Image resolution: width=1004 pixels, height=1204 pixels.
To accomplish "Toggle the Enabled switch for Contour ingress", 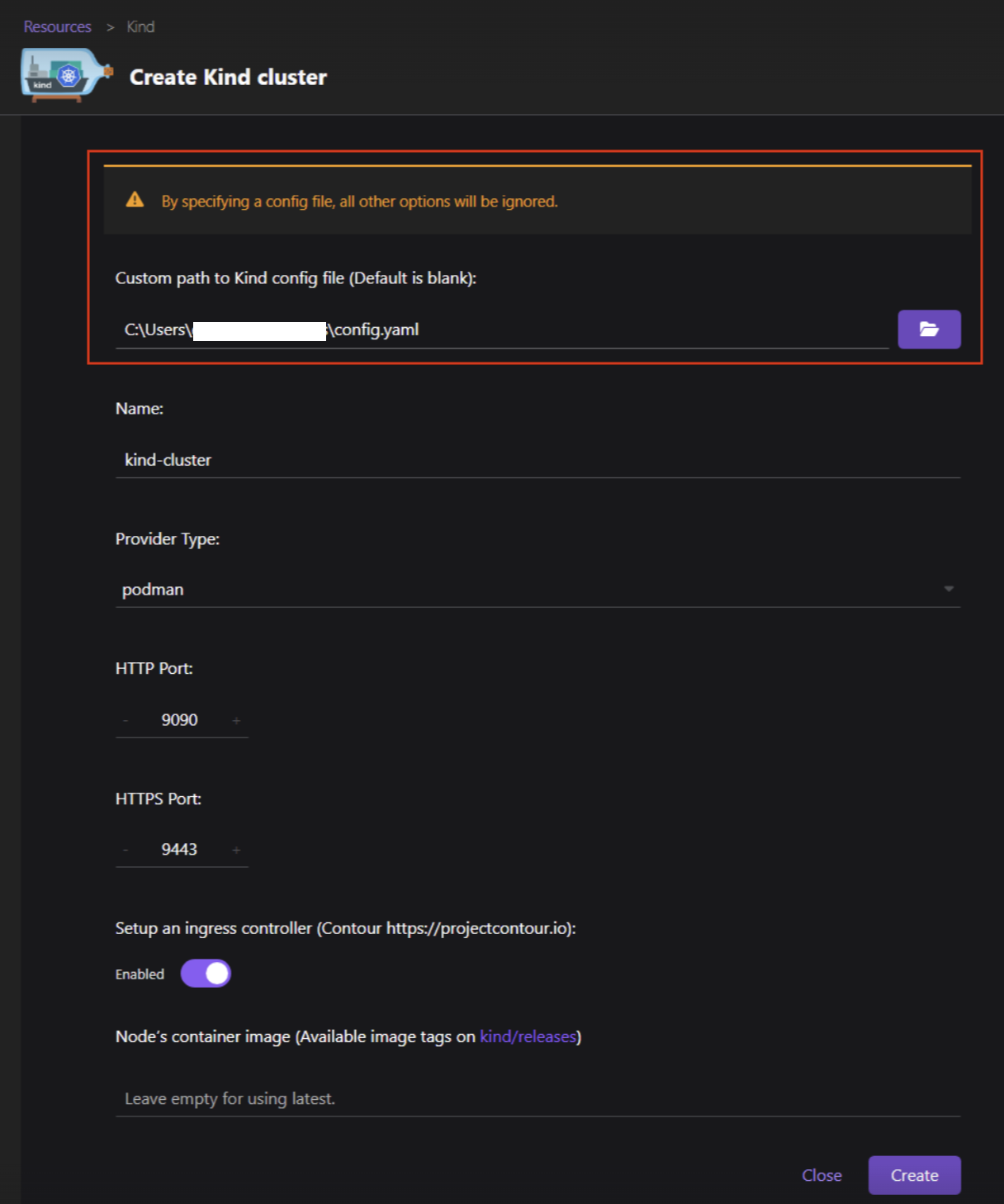I will [205, 973].
